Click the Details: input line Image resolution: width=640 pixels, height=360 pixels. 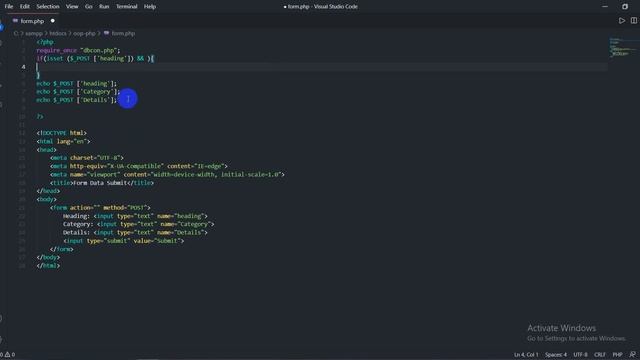click(135, 233)
